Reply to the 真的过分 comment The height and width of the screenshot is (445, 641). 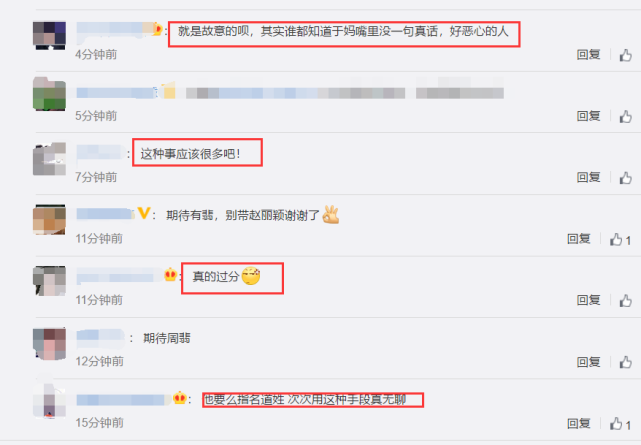(x=588, y=300)
